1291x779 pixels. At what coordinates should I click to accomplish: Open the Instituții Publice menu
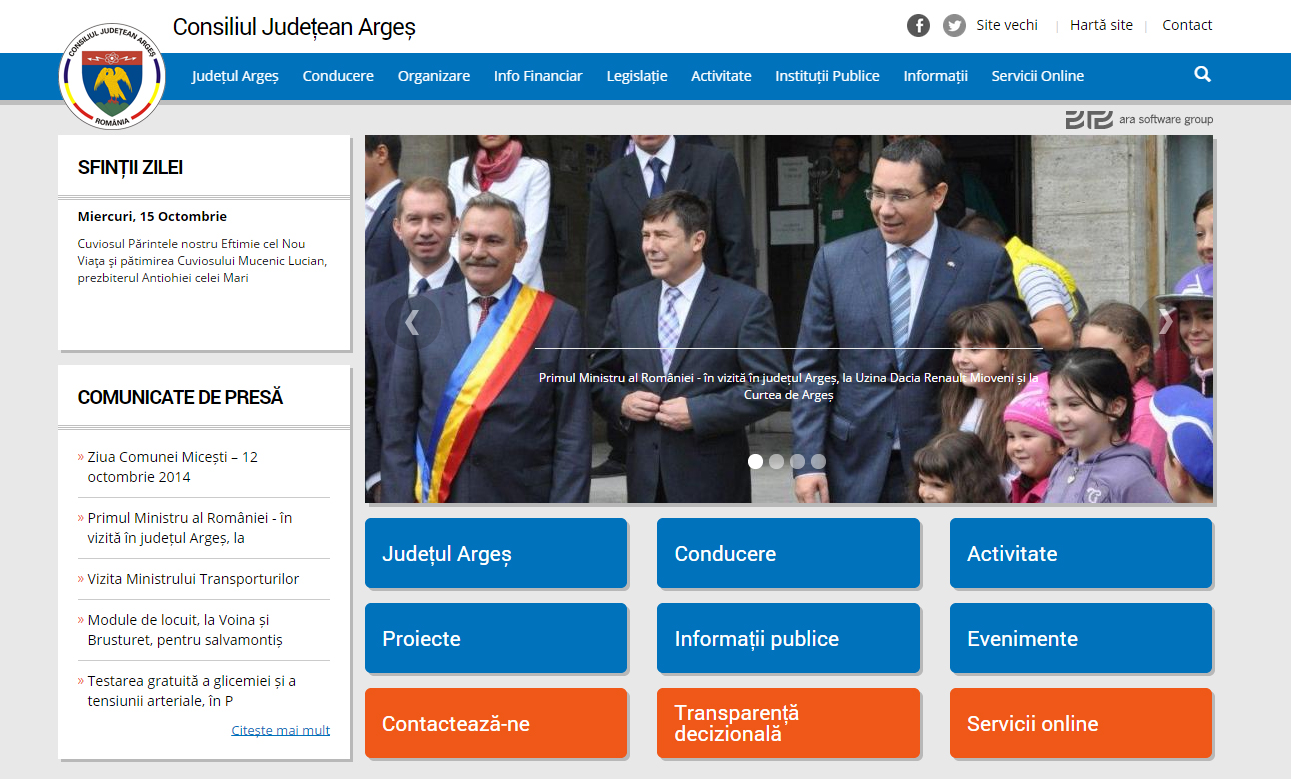[827, 76]
